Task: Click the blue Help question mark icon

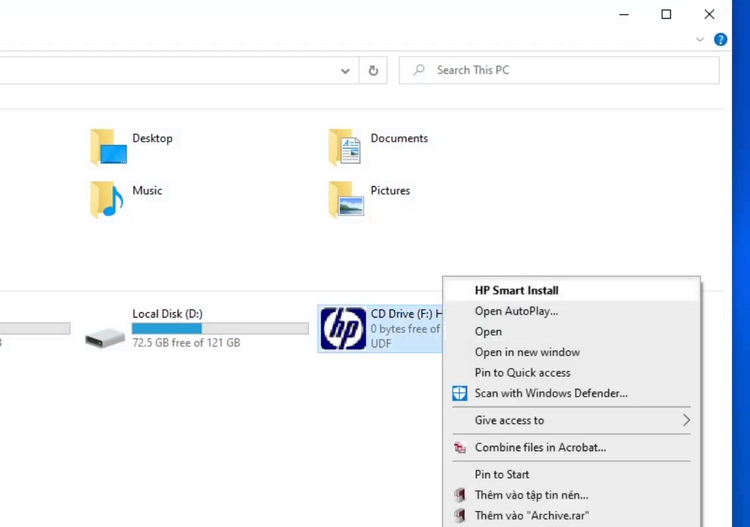Action: tap(720, 39)
